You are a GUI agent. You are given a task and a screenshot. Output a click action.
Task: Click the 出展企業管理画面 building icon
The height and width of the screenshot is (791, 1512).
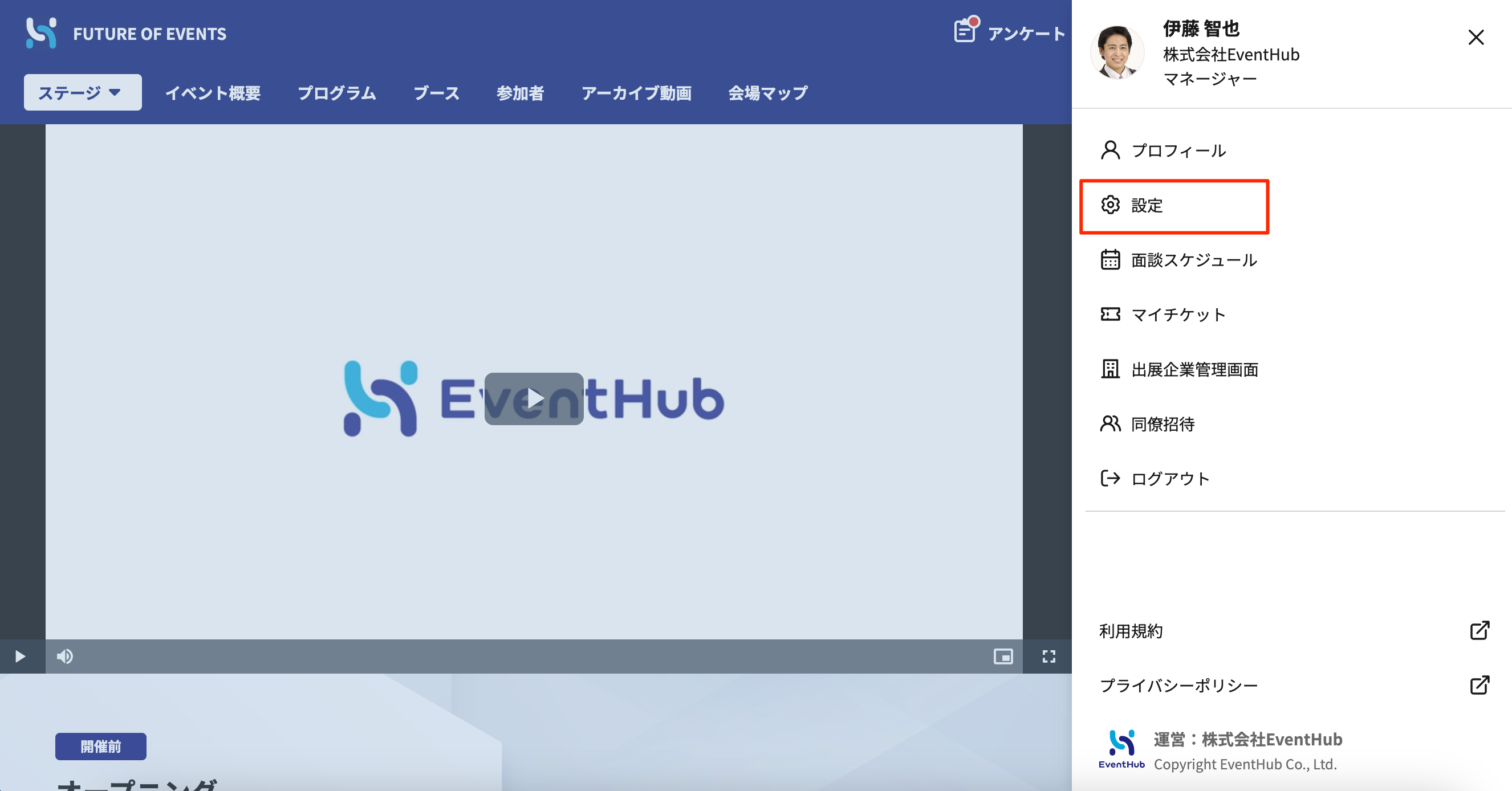(1110, 369)
